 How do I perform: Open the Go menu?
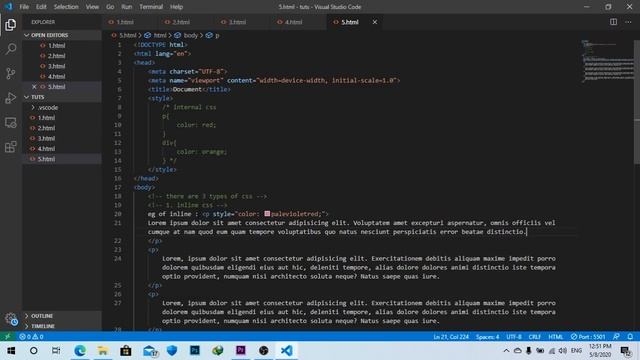(110, 7)
